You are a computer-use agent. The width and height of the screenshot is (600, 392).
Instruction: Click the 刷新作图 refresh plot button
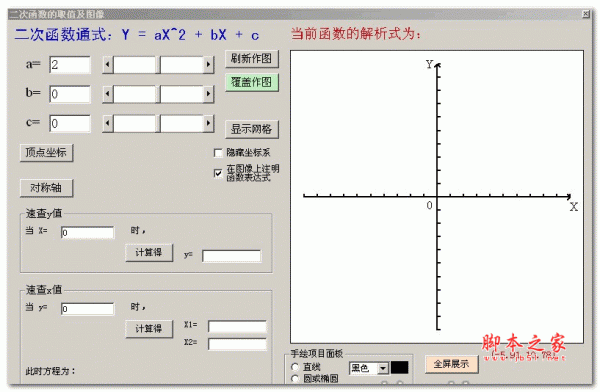click(x=251, y=59)
